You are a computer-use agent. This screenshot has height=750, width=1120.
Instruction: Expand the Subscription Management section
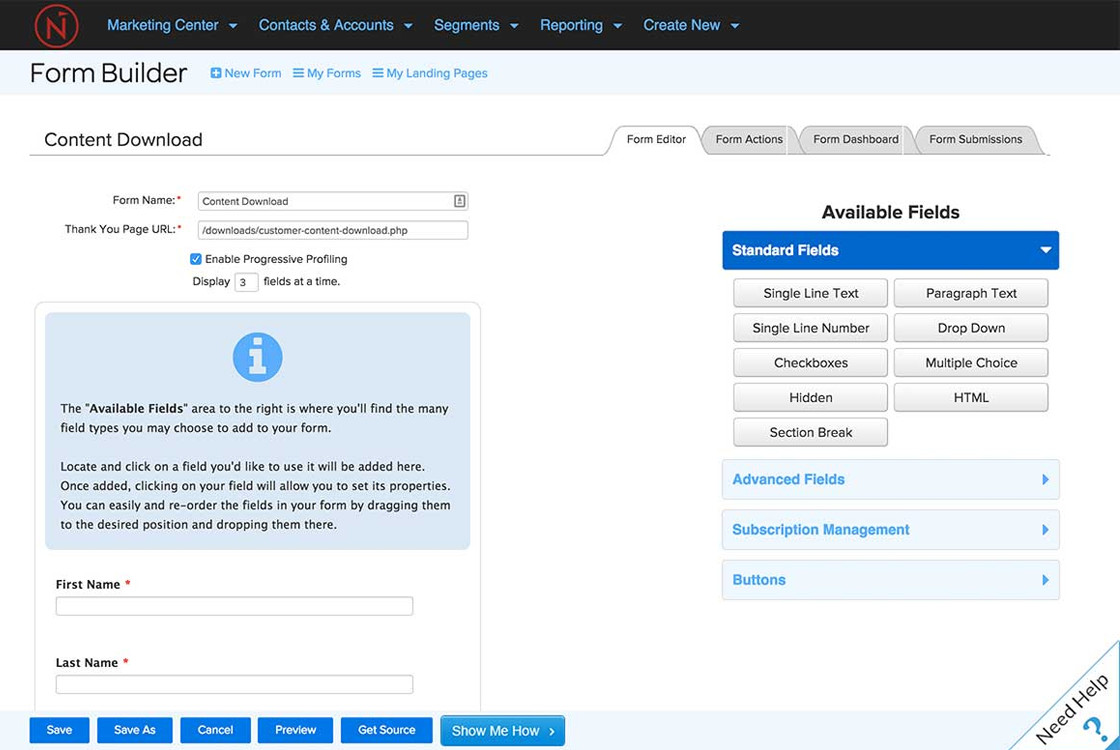[891, 529]
